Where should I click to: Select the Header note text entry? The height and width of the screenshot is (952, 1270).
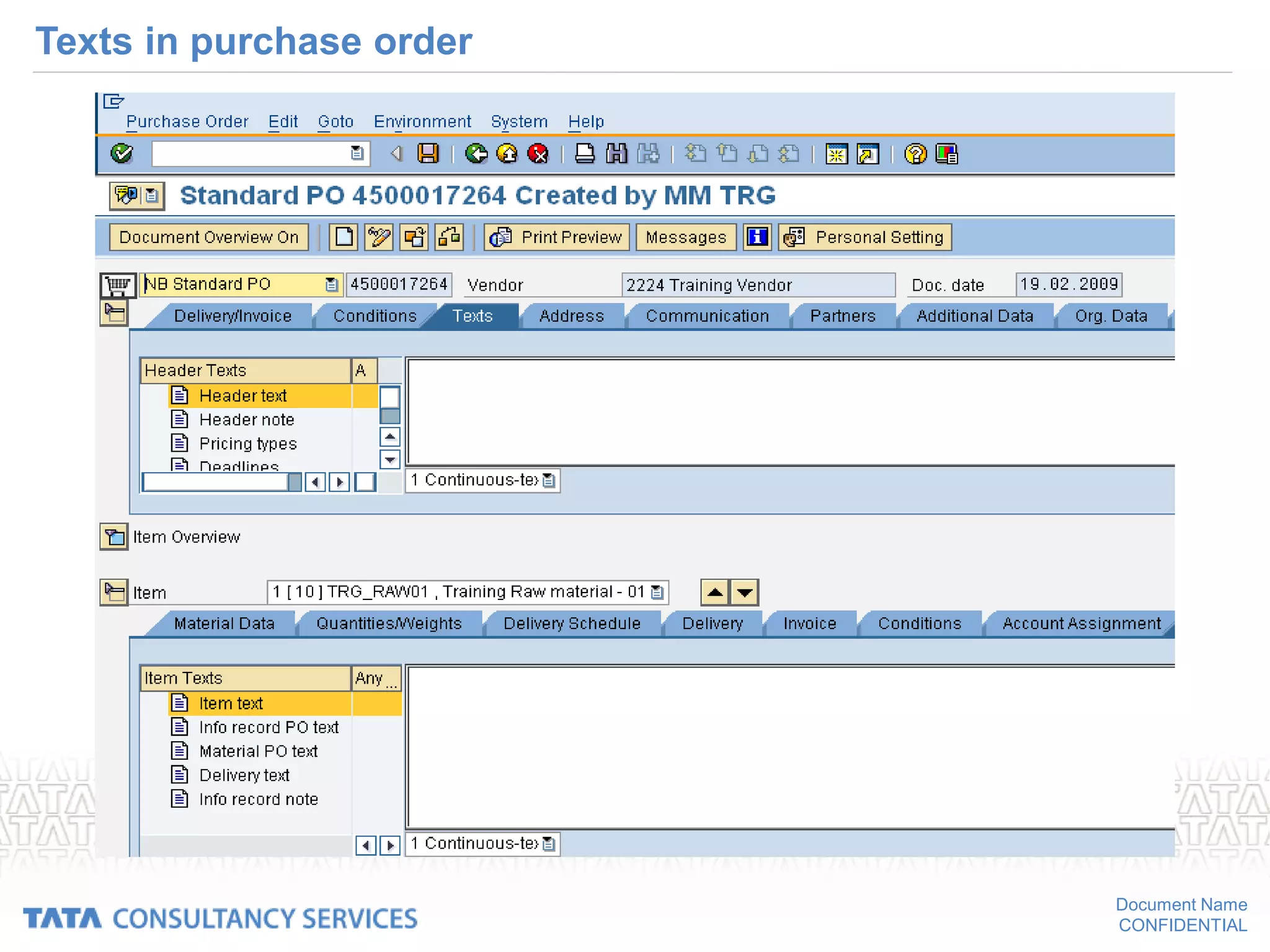tap(246, 420)
